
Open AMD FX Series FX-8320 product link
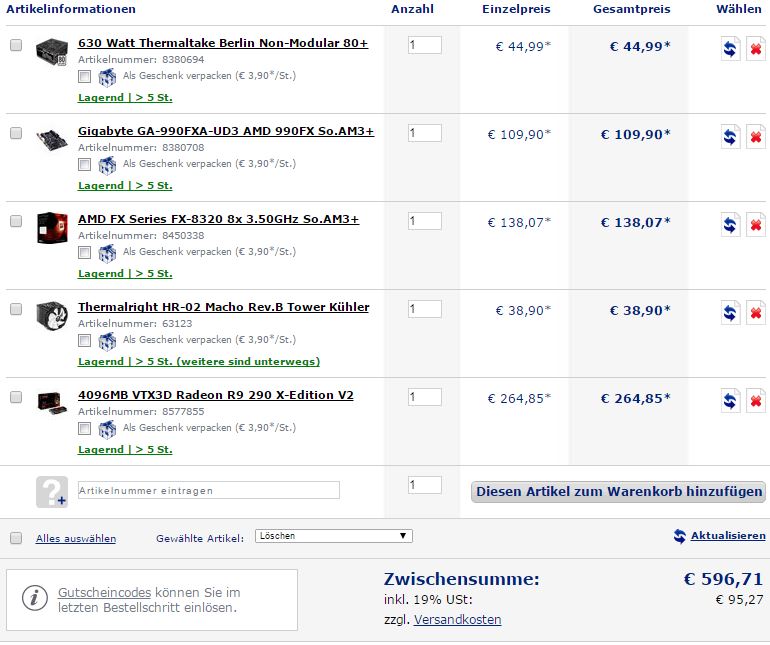pyautogui.click(x=219, y=219)
